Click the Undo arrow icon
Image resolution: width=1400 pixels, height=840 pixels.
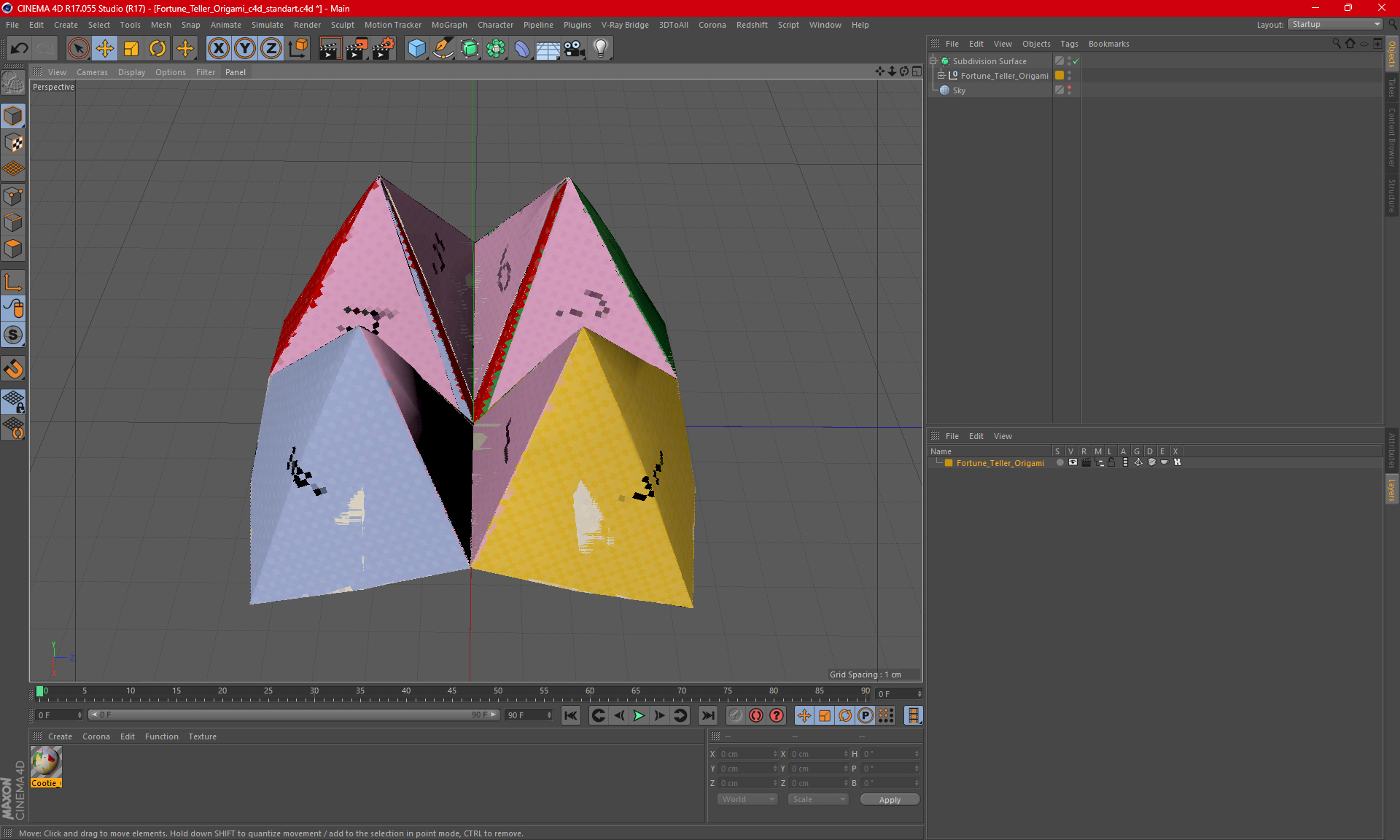click(20, 49)
